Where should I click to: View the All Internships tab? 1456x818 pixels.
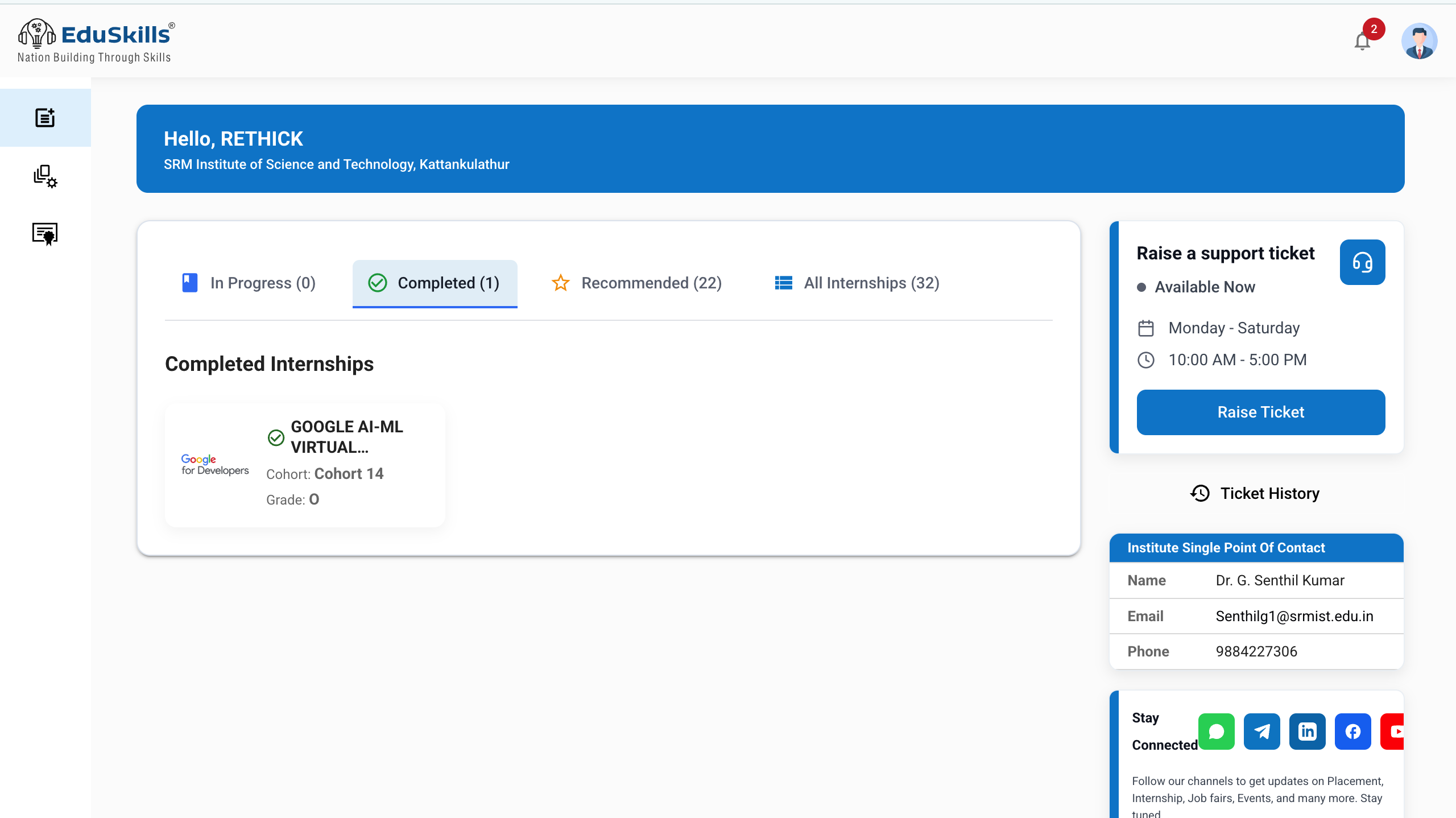click(856, 283)
